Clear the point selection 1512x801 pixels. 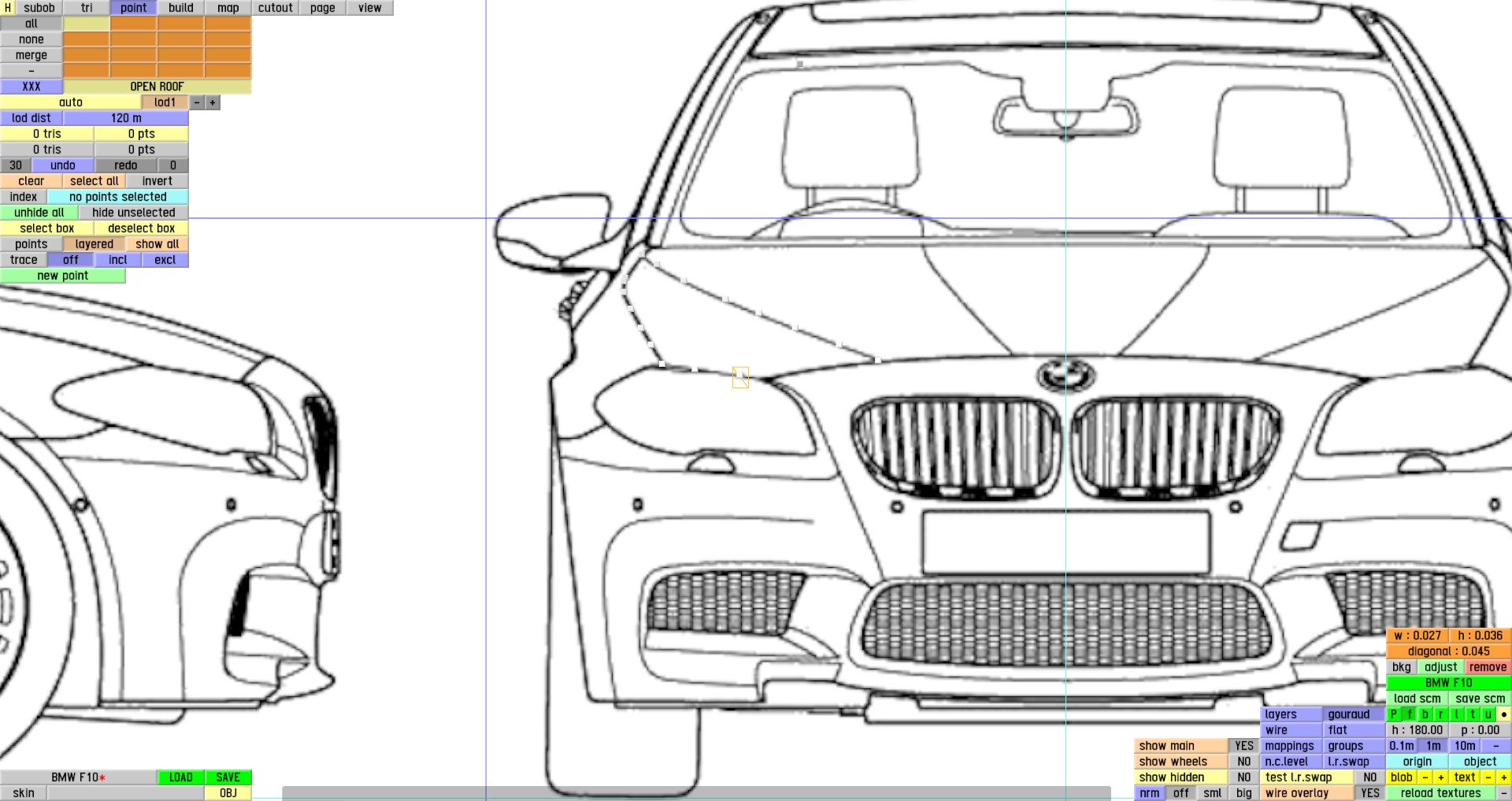tap(31, 181)
